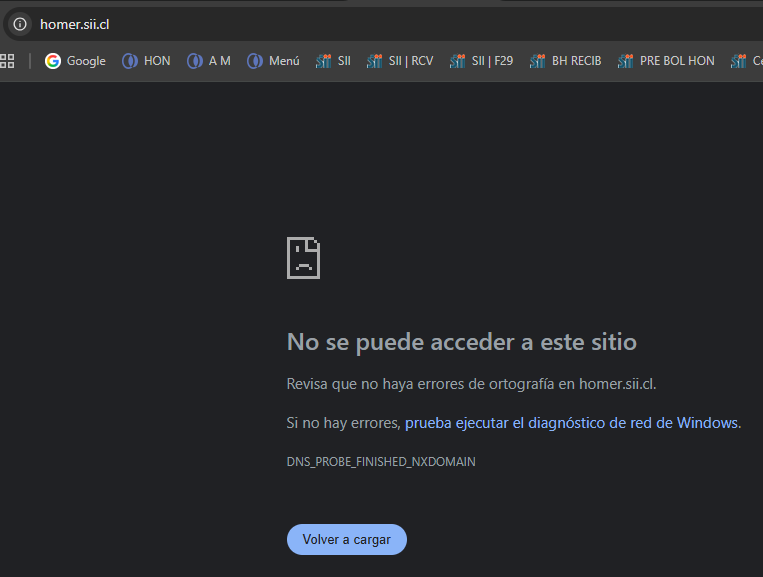Open the Menú bookmark
Viewport: 763px width, 577px height.
pyautogui.click(x=273, y=61)
